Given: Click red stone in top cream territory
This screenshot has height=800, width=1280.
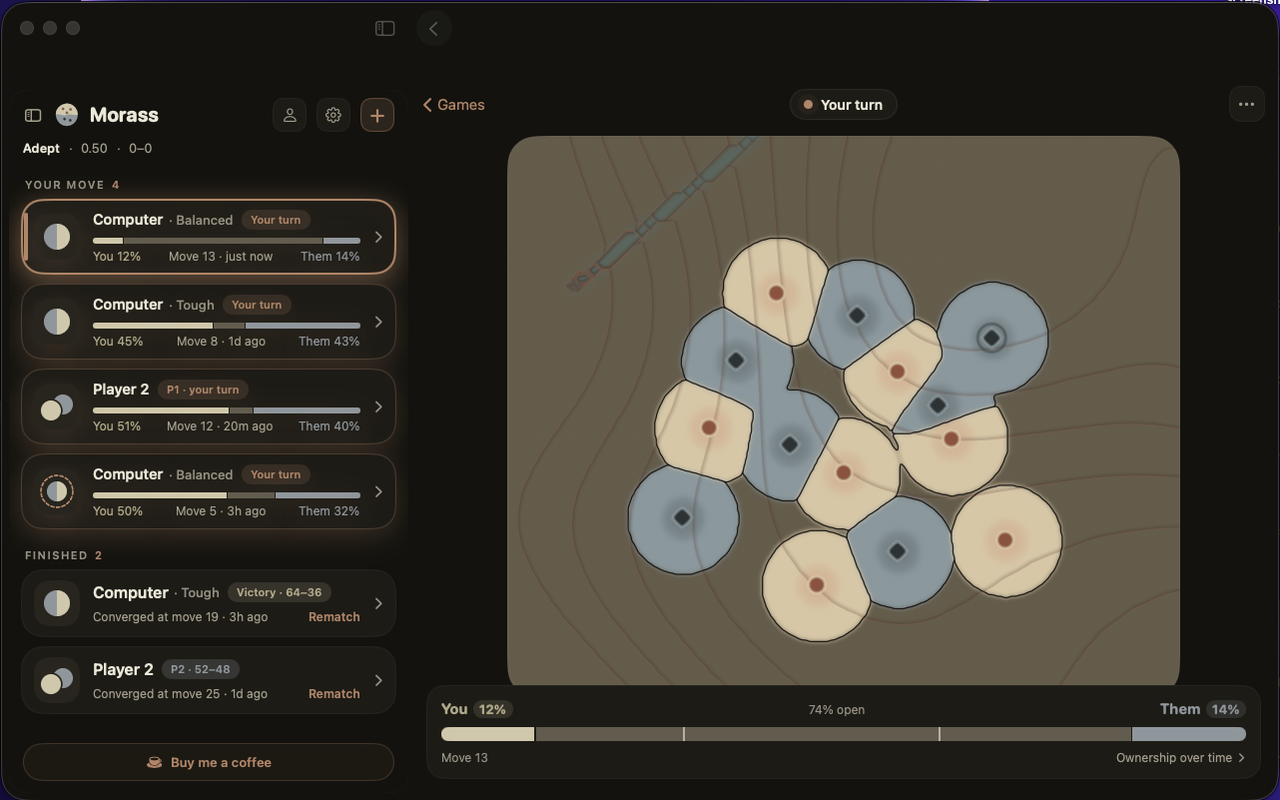Looking at the screenshot, I should tap(776, 293).
